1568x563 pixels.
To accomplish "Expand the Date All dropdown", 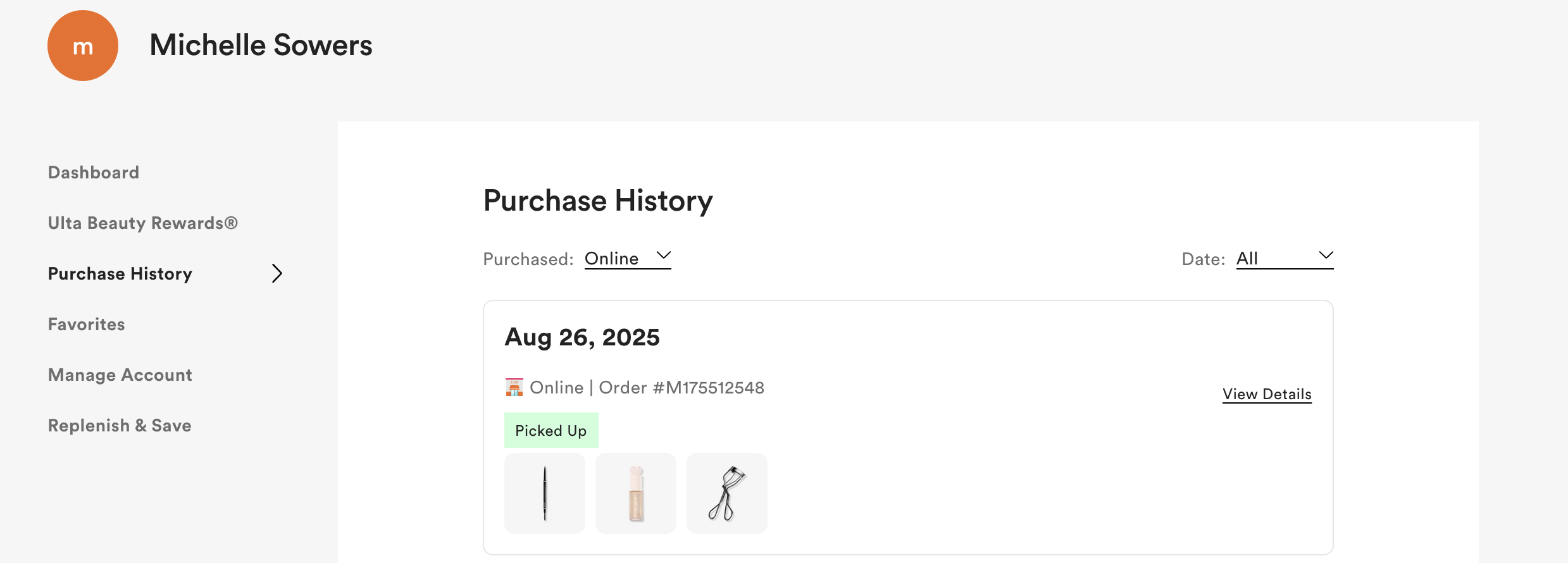I will [1285, 259].
